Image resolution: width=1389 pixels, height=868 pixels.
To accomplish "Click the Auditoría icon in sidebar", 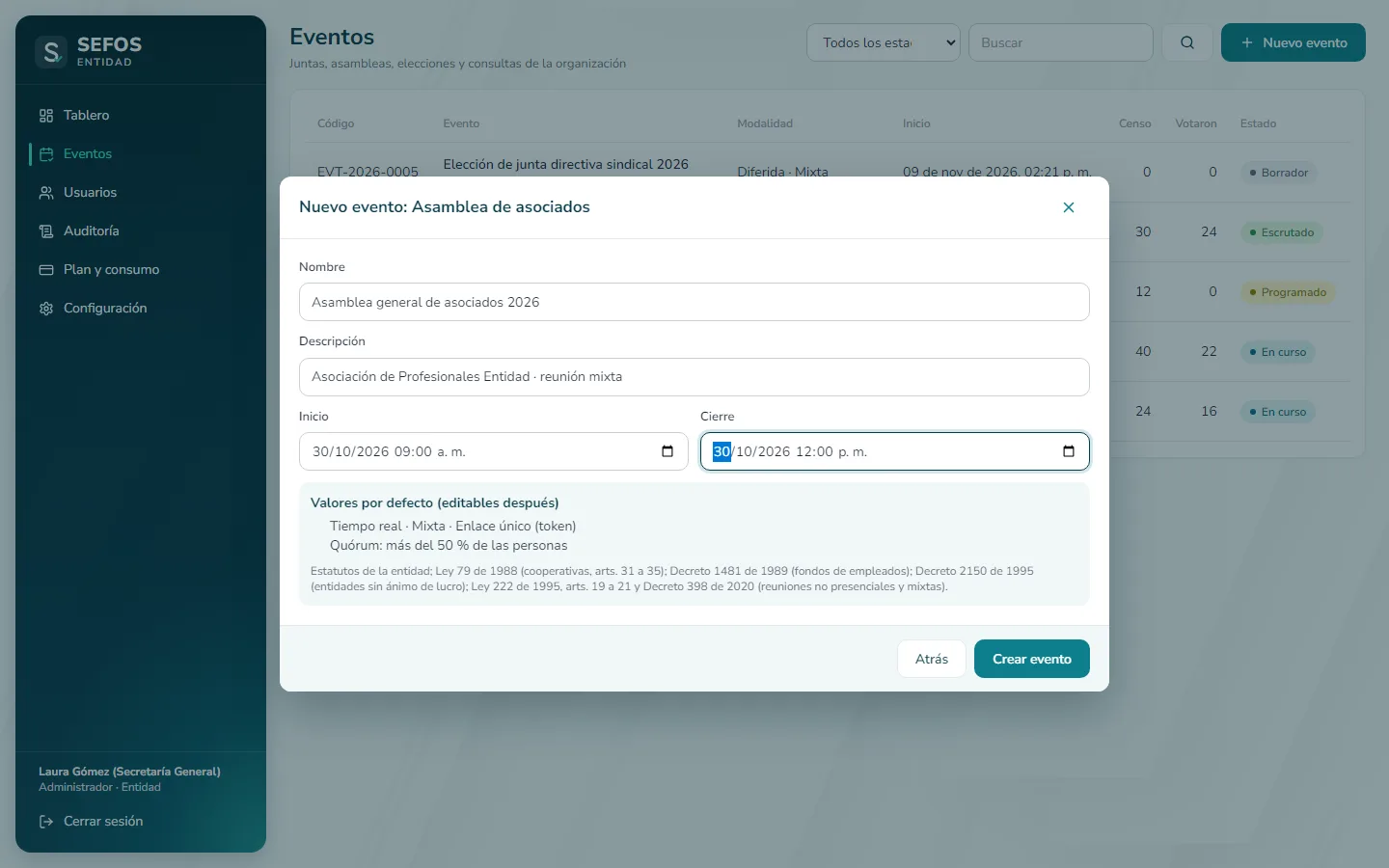I will [x=46, y=231].
